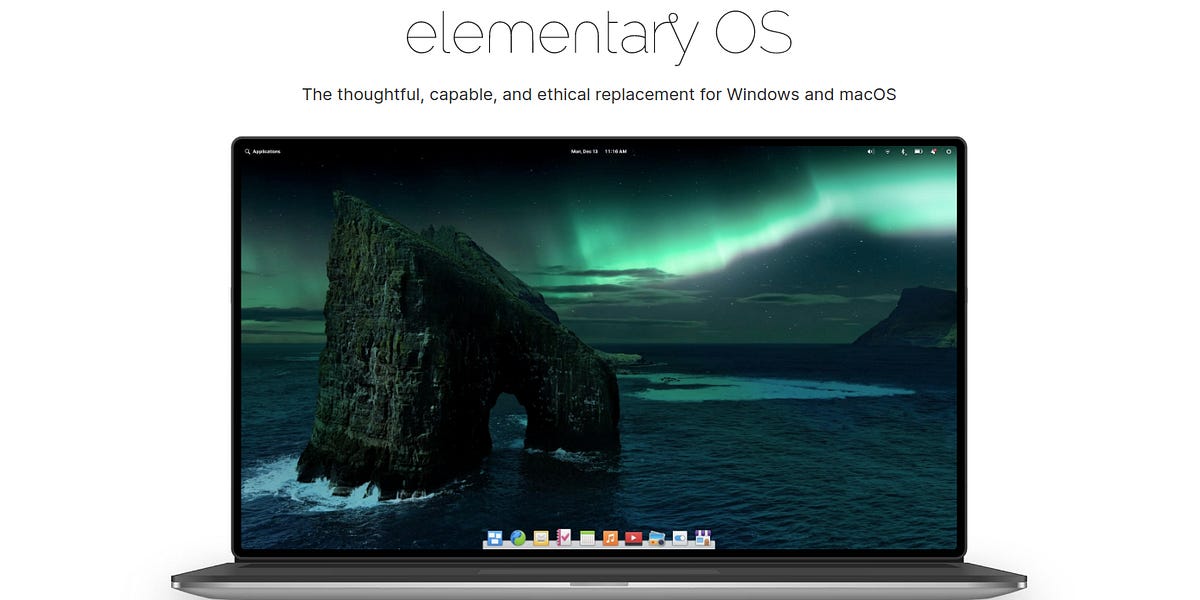This screenshot has height=600, width=1200.
Task: Launch the Web browser globe icon
Action: (x=518, y=538)
